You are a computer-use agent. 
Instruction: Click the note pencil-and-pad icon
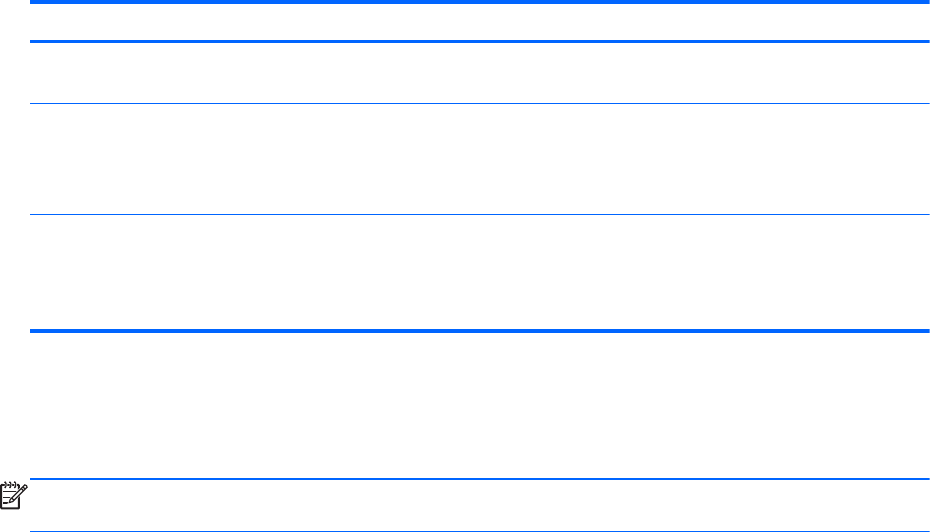[x=12, y=493]
